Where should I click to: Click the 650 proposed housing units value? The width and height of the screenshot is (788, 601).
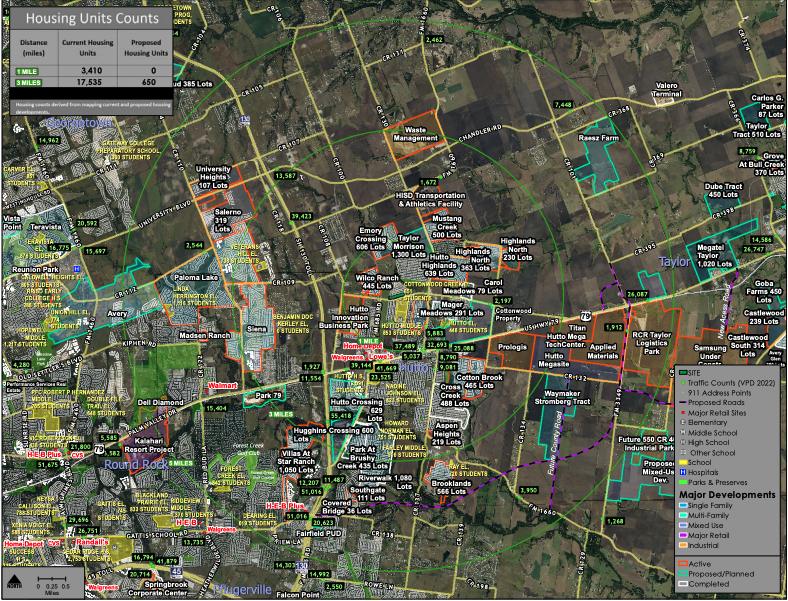tap(149, 82)
